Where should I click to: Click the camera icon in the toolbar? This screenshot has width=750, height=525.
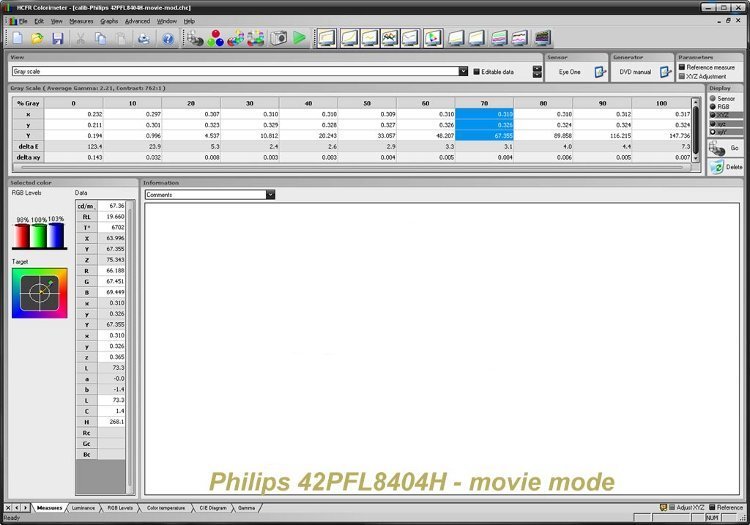[278, 38]
